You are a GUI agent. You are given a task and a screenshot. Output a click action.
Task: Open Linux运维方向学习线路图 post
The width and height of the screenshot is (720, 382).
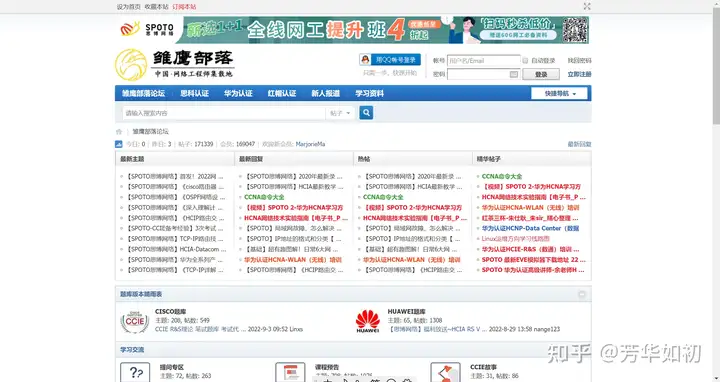pos(516,239)
